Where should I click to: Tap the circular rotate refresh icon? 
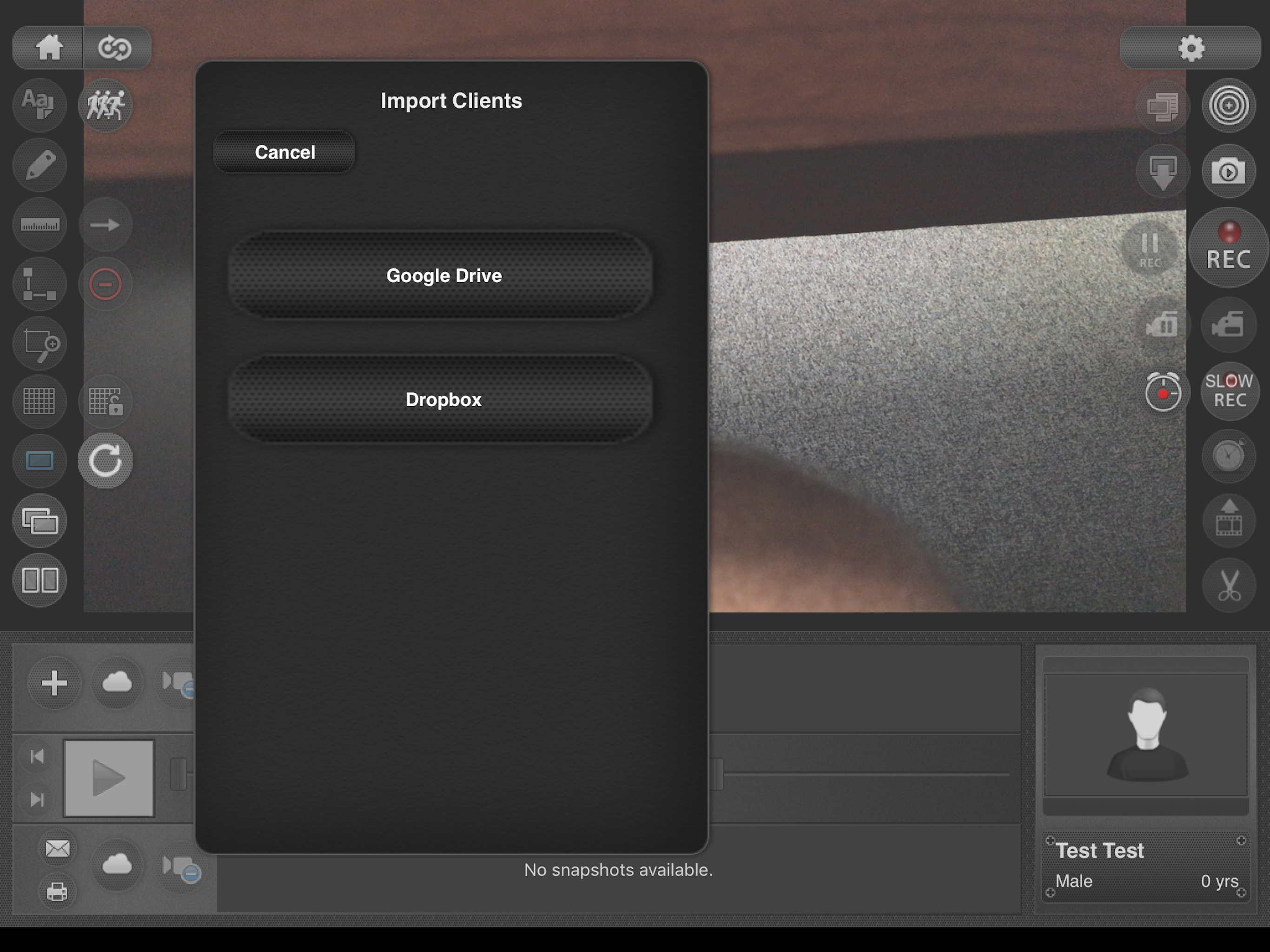[x=105, y=461]
